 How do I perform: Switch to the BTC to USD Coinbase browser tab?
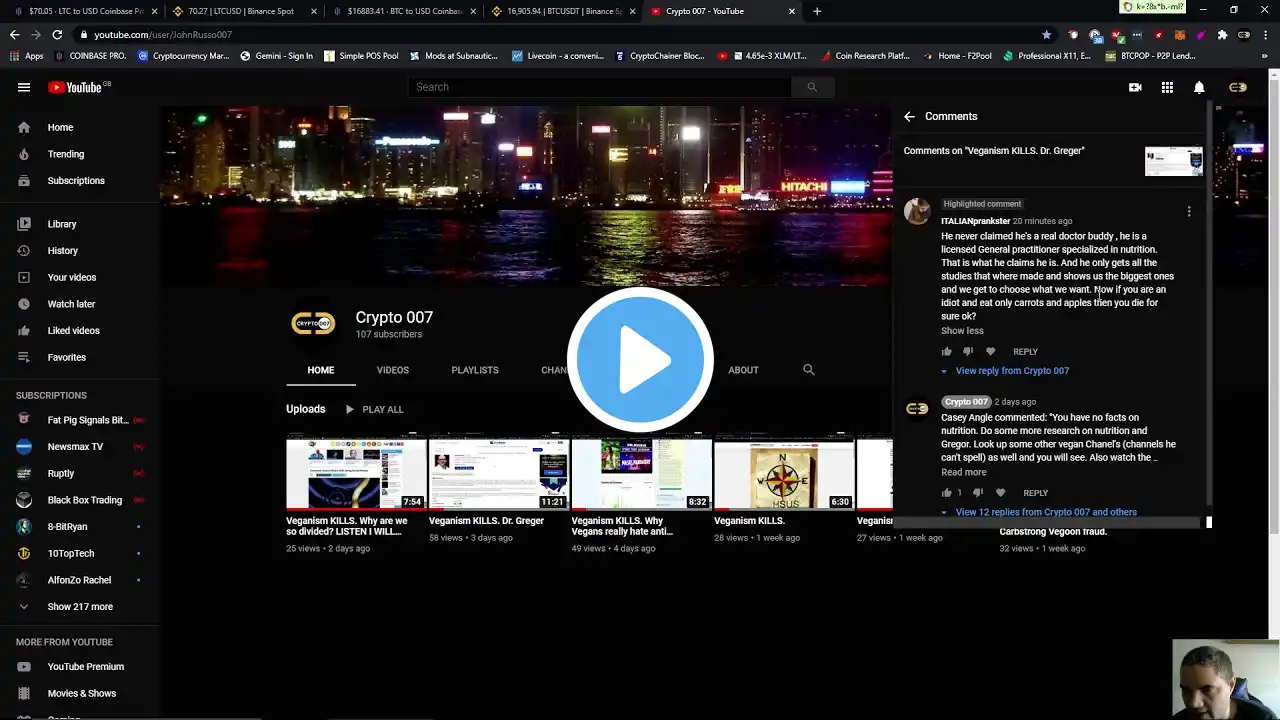point(404,11)
